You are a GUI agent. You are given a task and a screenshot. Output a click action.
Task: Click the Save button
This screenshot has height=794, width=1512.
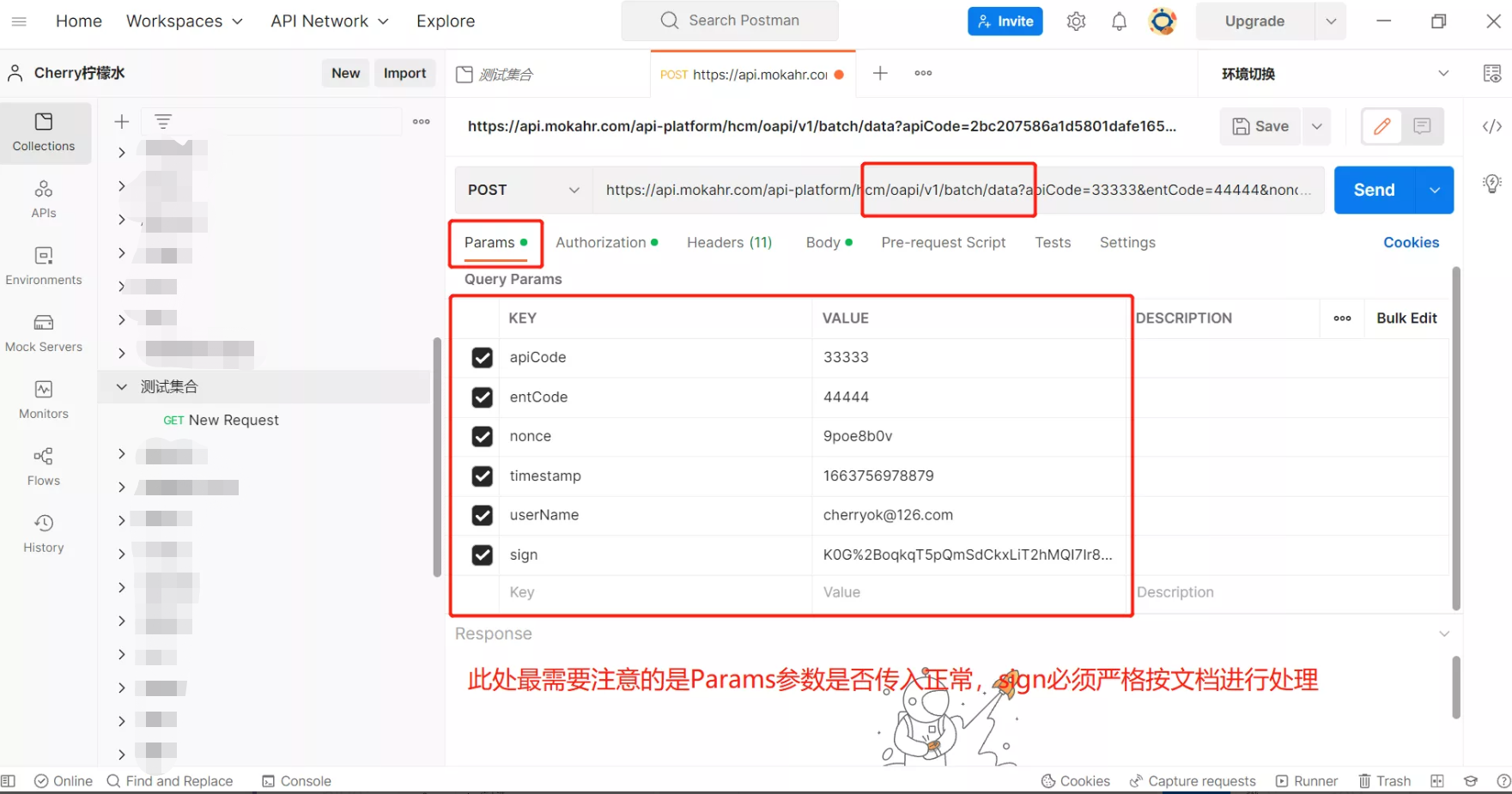(x=1260, y=126)
